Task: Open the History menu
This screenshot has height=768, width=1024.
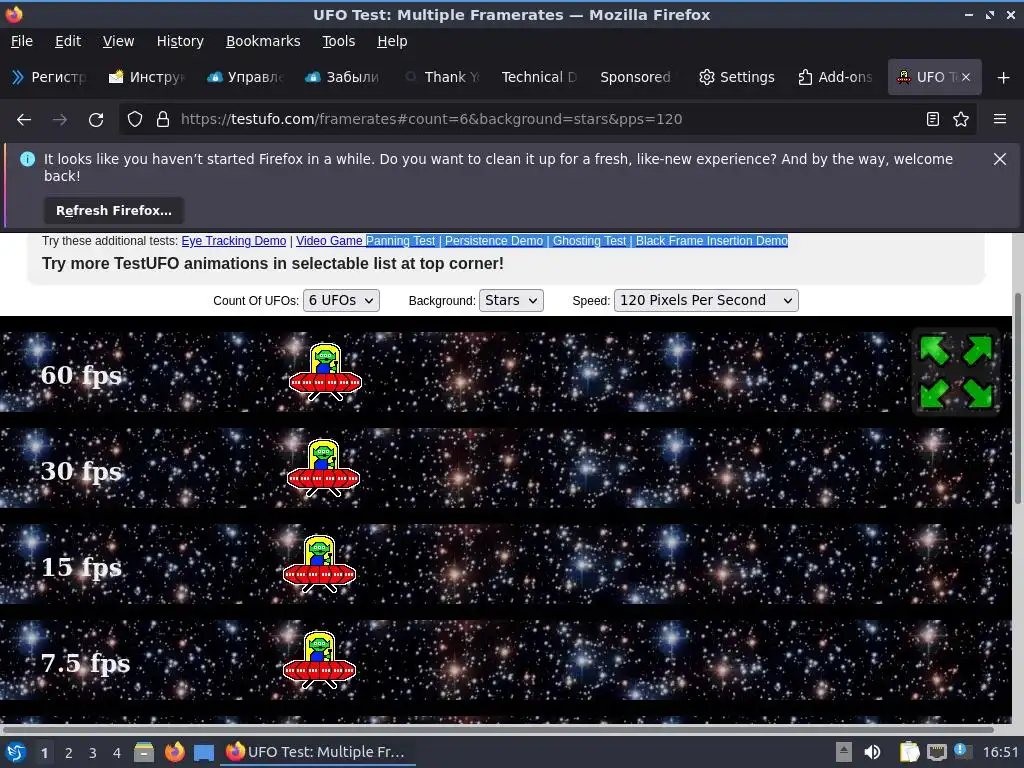Action: pyautogui.click(x=180, y=41)
